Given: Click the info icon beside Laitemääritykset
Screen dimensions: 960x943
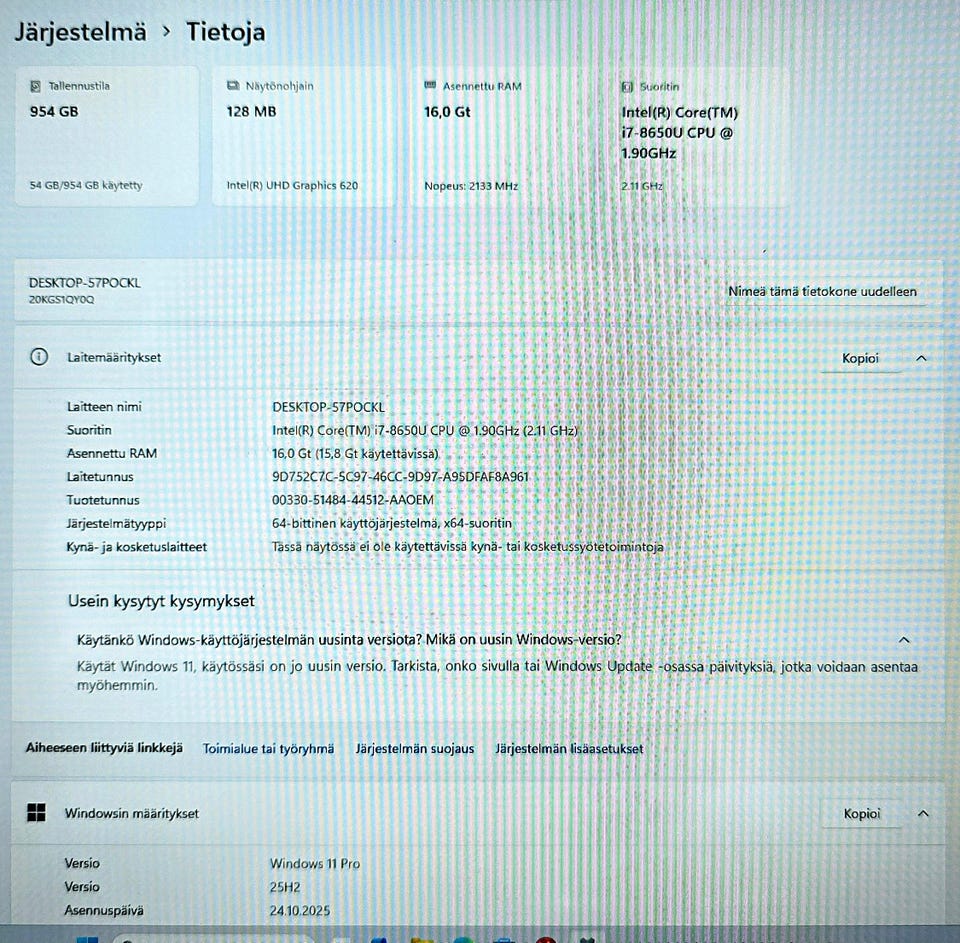Looking at the screenshot, I should click(x=39, y=356).
